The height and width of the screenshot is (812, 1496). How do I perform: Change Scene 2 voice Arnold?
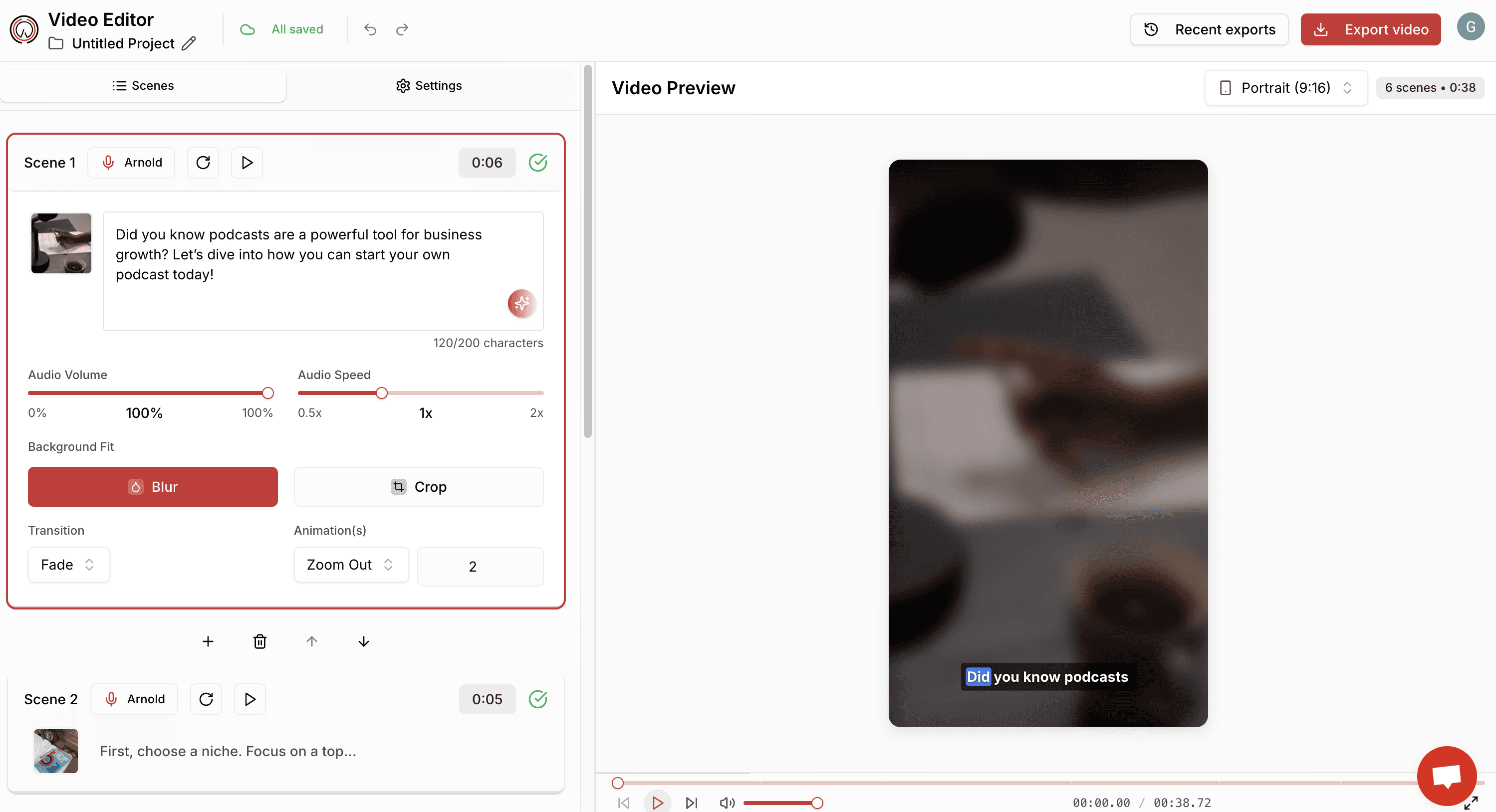pyautogui.click(x=134, y=699)
